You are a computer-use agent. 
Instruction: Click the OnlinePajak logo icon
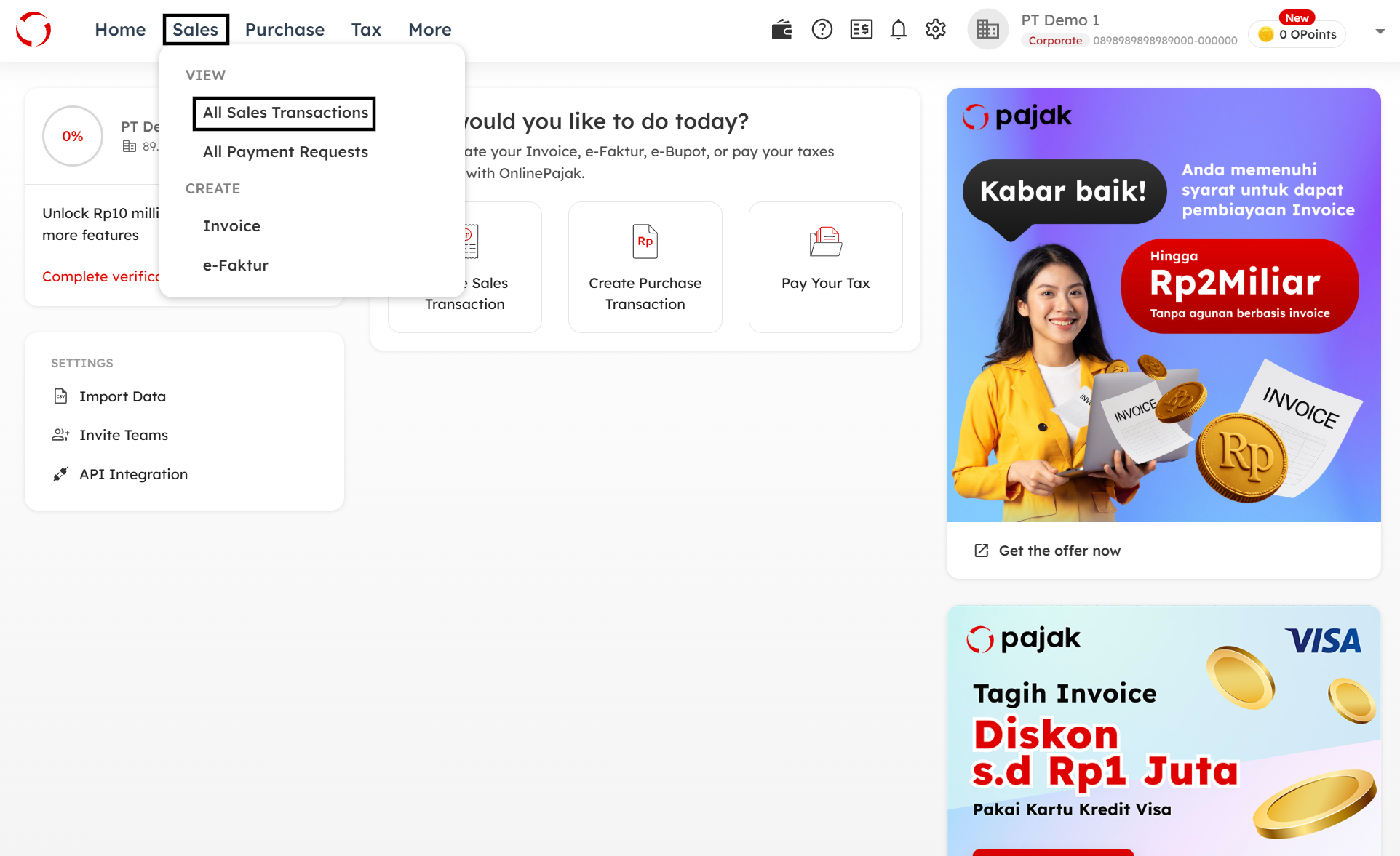click(33, 30)
